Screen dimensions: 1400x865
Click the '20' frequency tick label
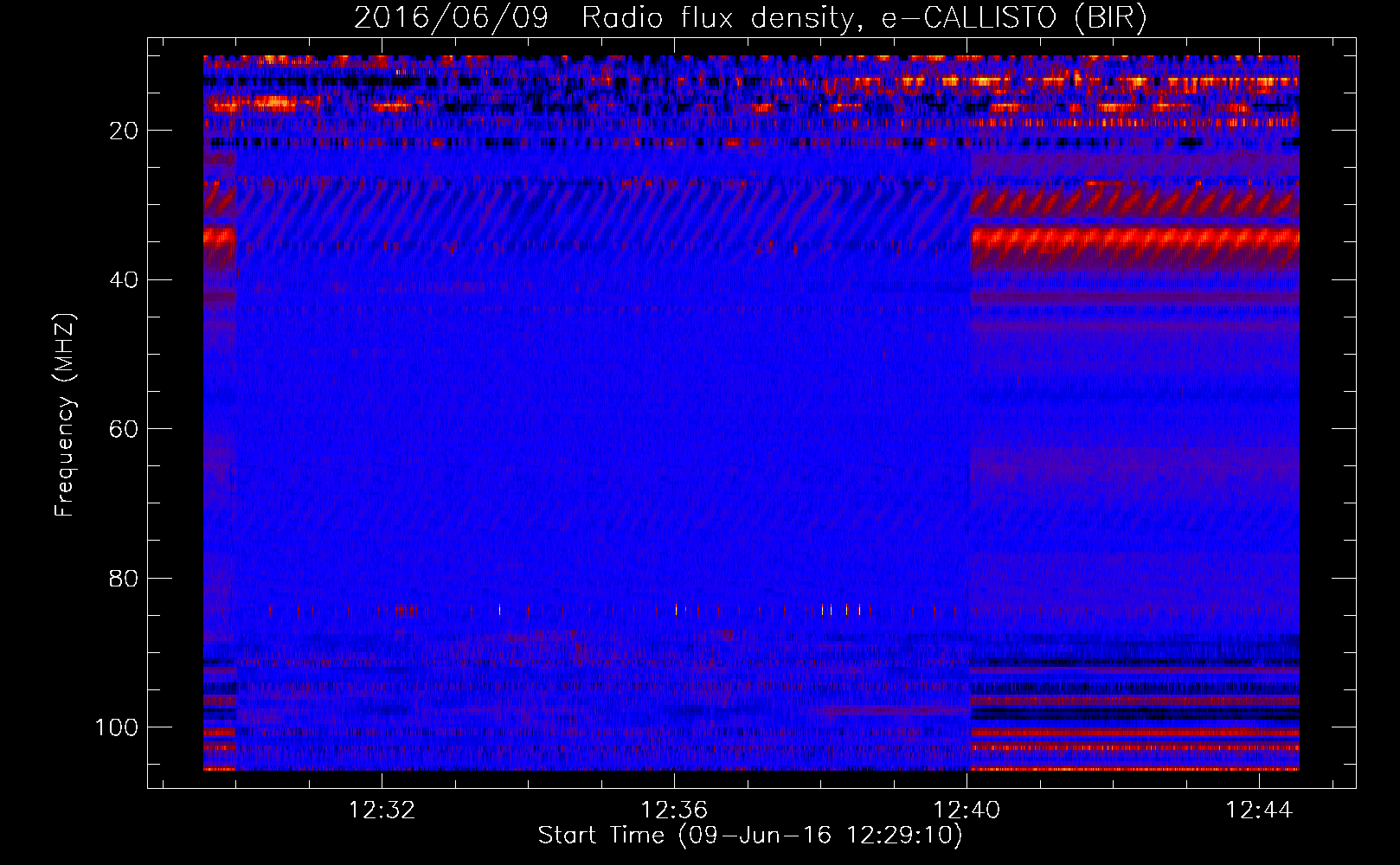[x=125, y=131]
